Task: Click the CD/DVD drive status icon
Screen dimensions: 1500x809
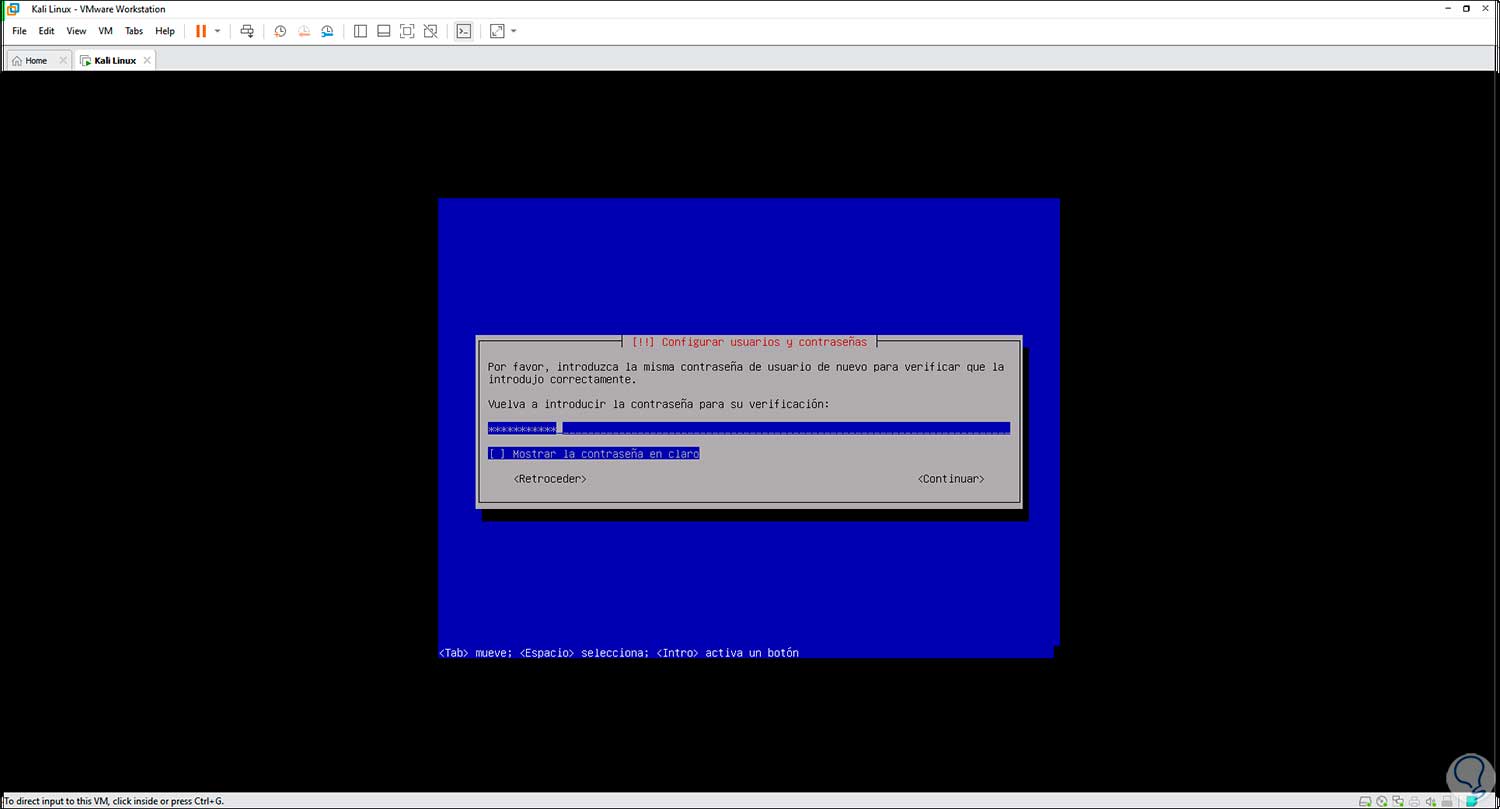Action: (1382, 801)
